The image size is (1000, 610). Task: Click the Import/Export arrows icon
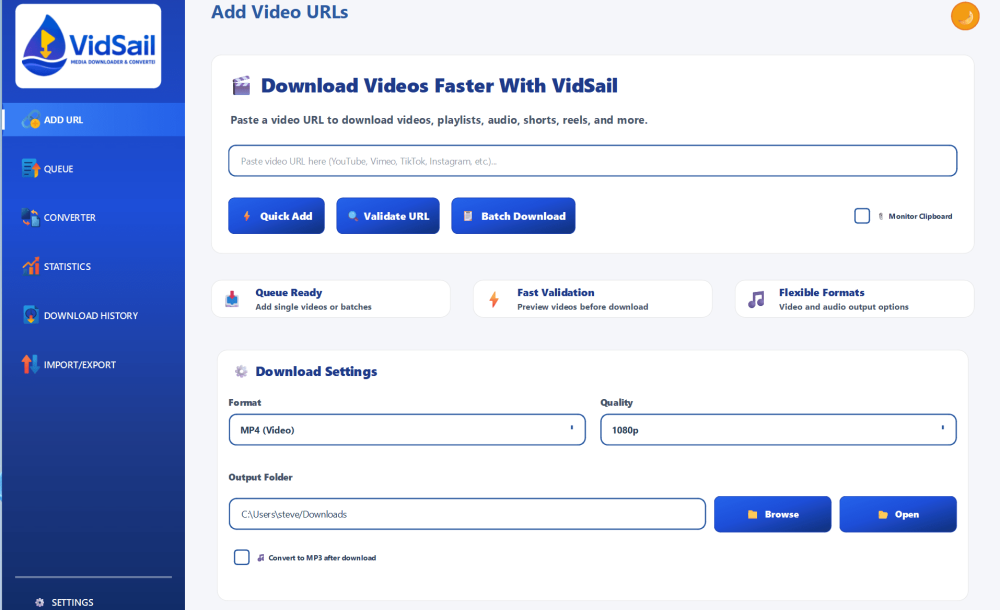(x=31, y=364)
